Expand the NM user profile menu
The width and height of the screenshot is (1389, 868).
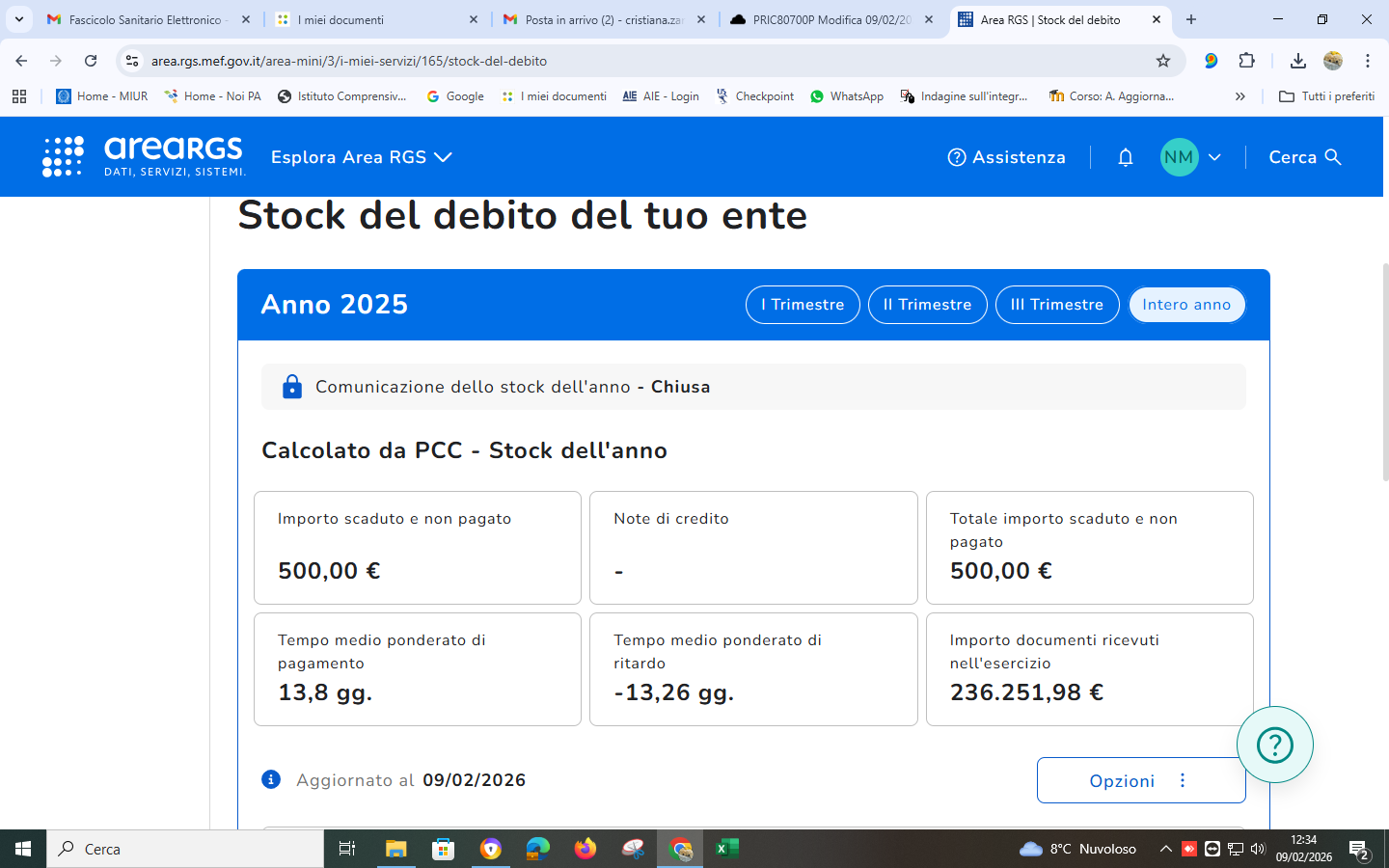pos(1191,157)
